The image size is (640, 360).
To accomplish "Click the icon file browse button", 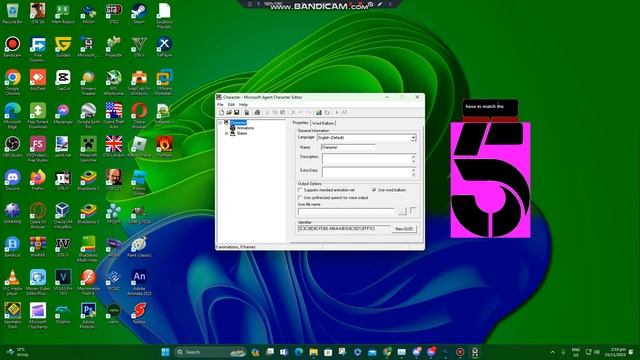I will pyautogui.click(x=402, y=211).
